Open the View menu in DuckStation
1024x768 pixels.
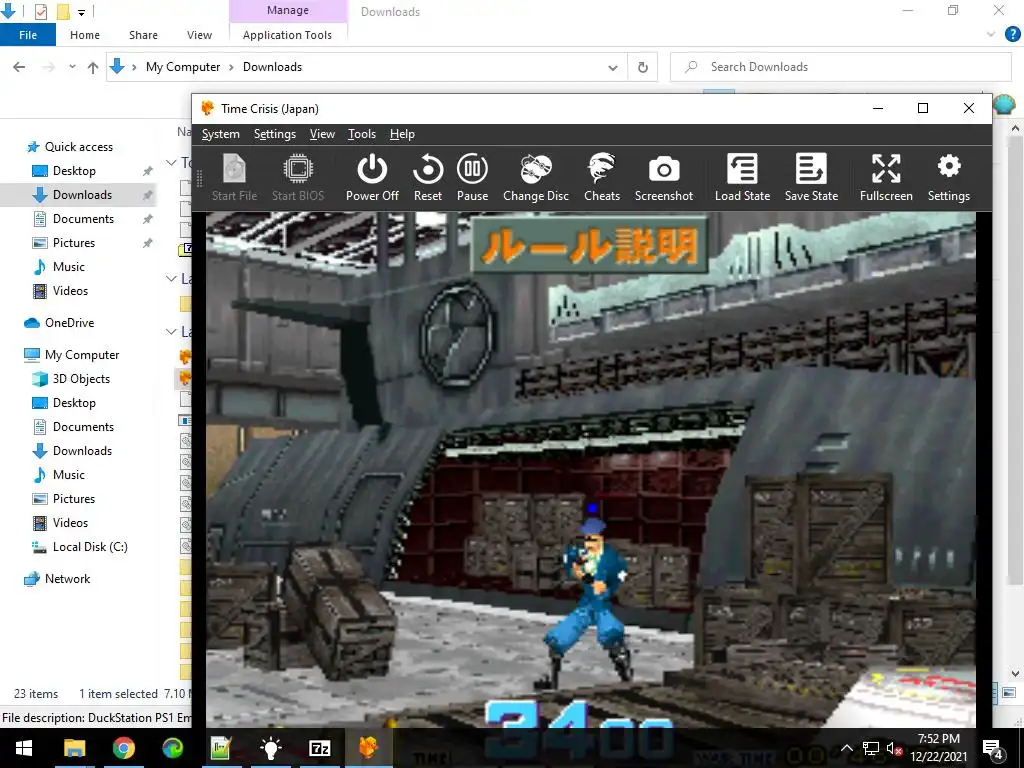322,134
